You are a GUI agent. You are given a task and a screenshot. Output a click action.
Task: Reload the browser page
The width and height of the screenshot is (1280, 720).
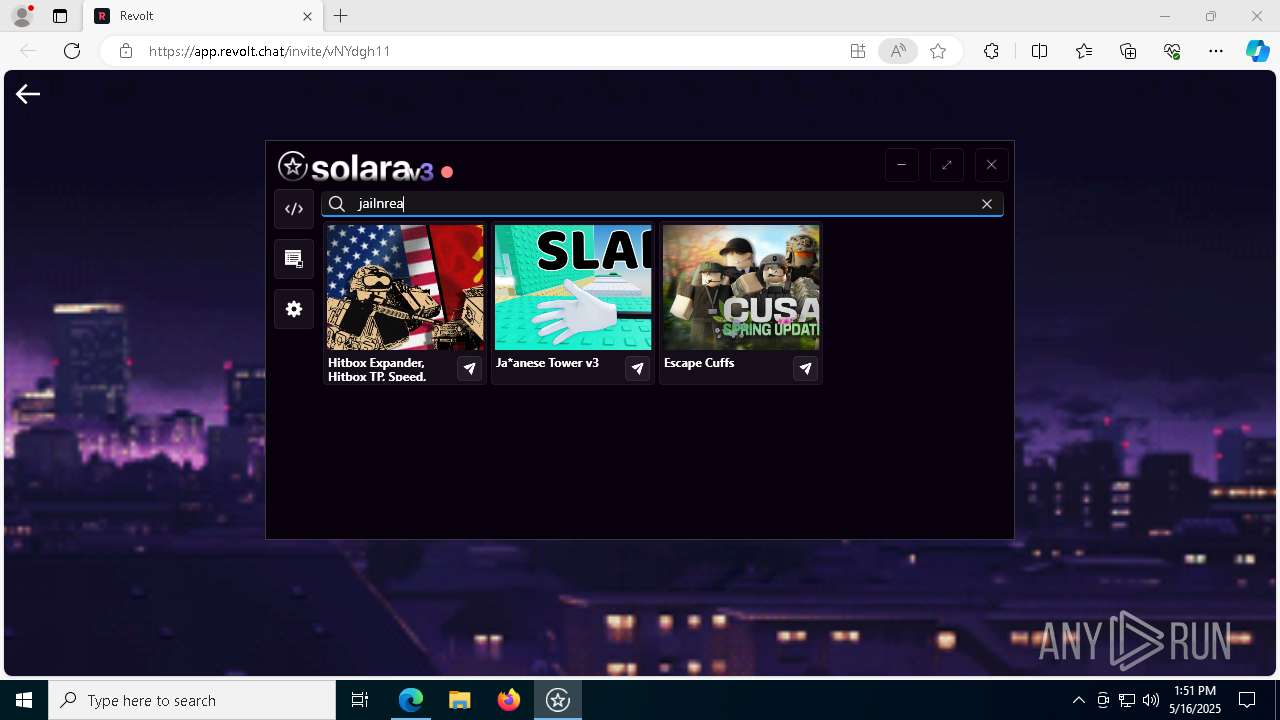pos(72,51)
